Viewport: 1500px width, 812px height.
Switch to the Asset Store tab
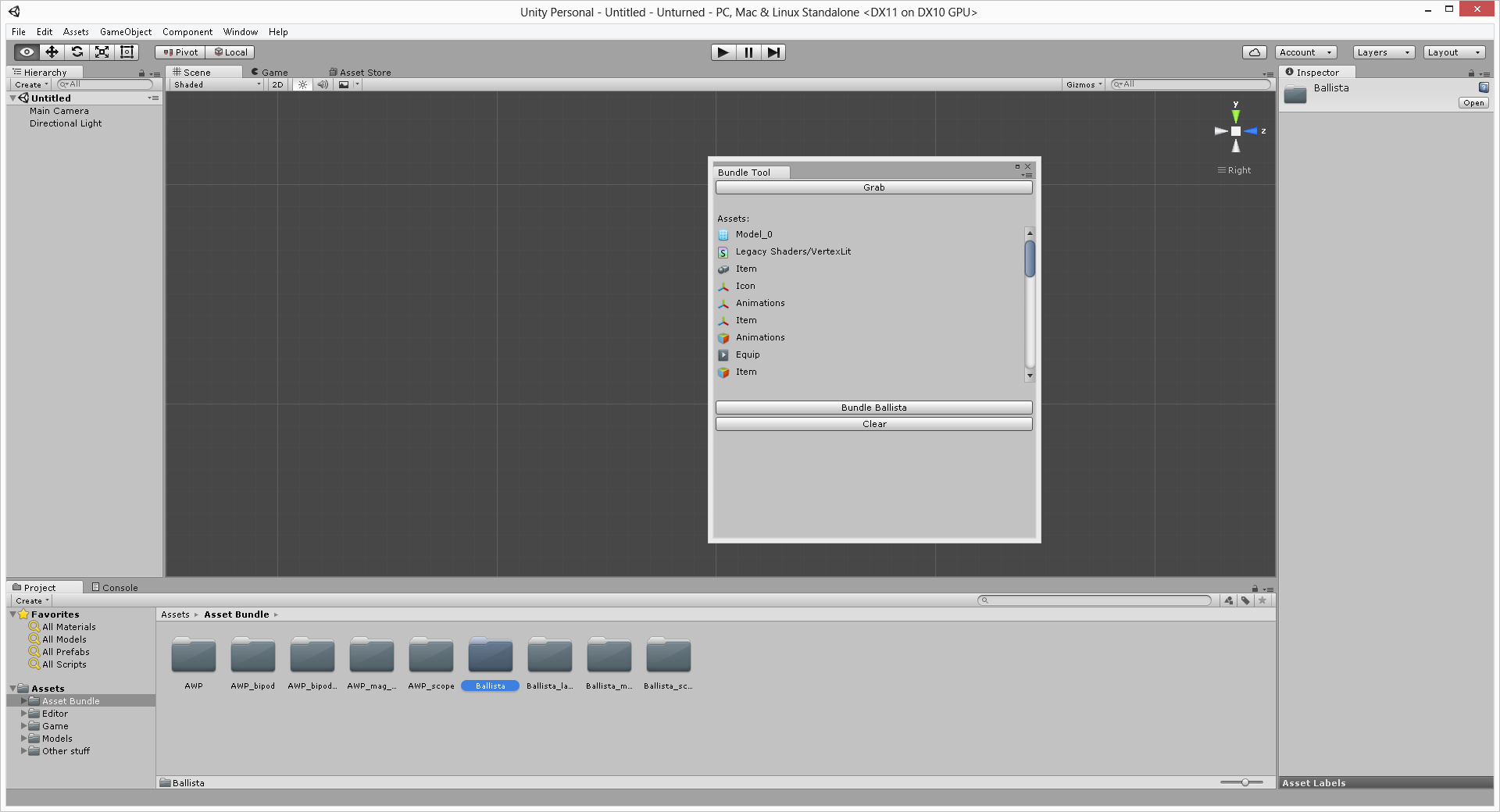360,73
